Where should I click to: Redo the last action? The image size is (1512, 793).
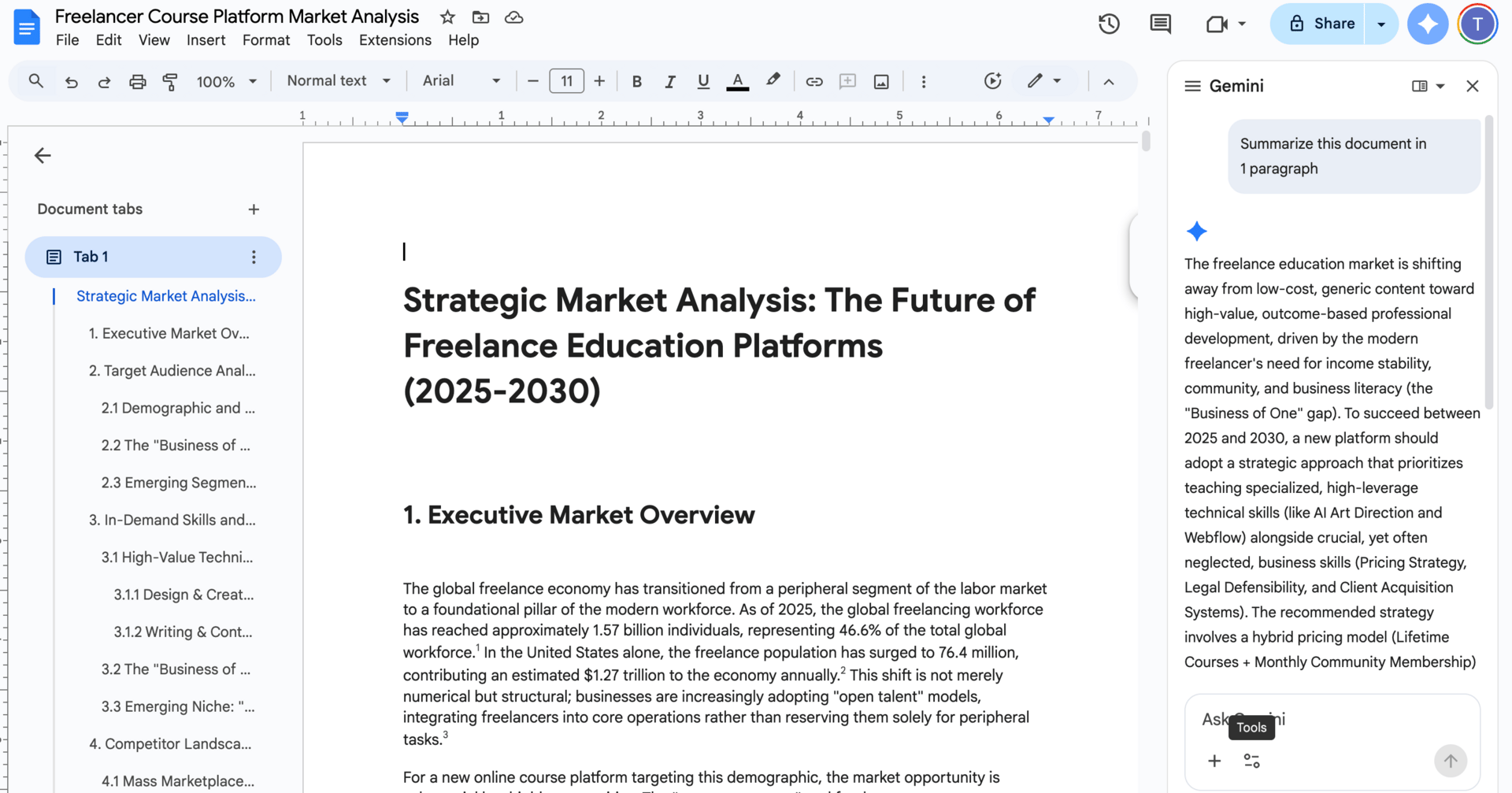(x=104, y=81)
